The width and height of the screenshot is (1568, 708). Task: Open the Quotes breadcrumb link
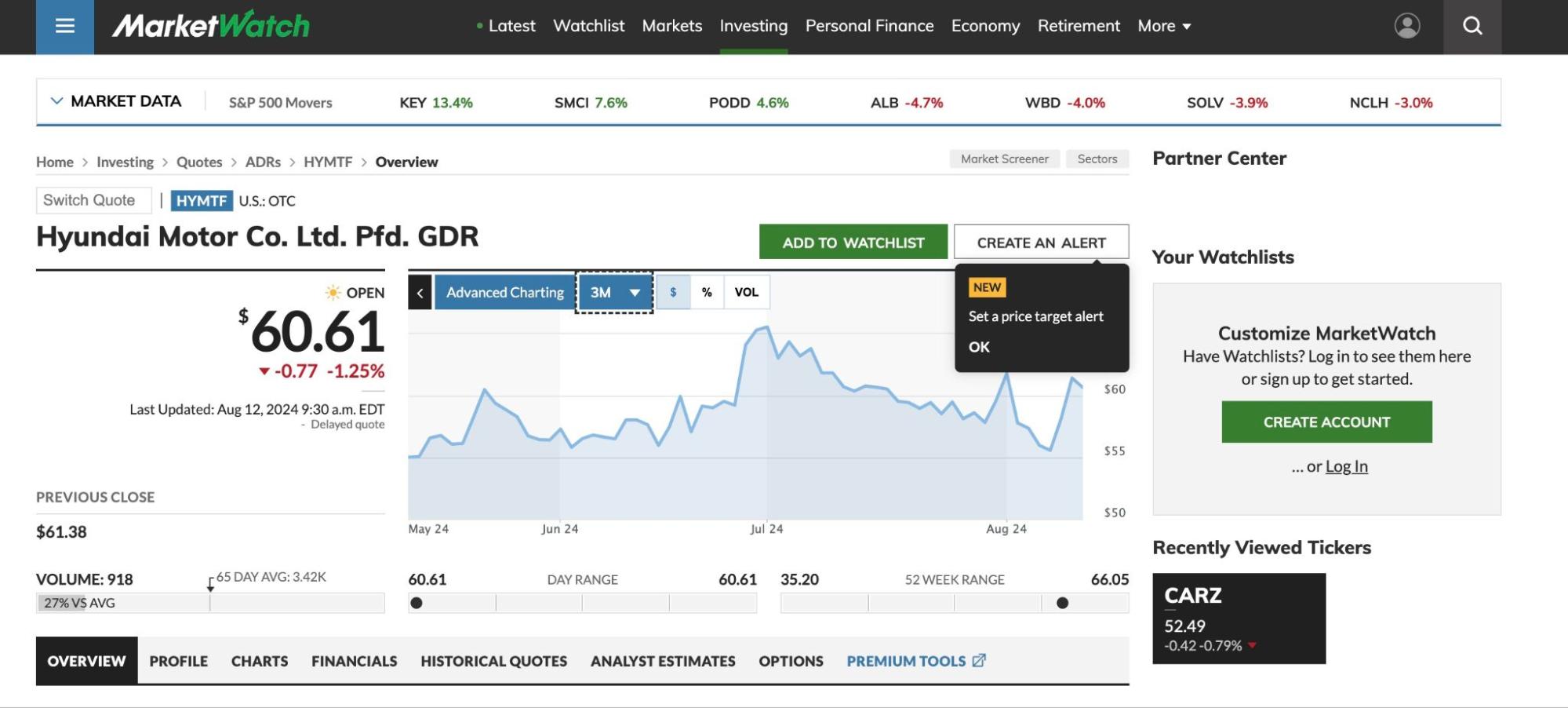(199, 162)
